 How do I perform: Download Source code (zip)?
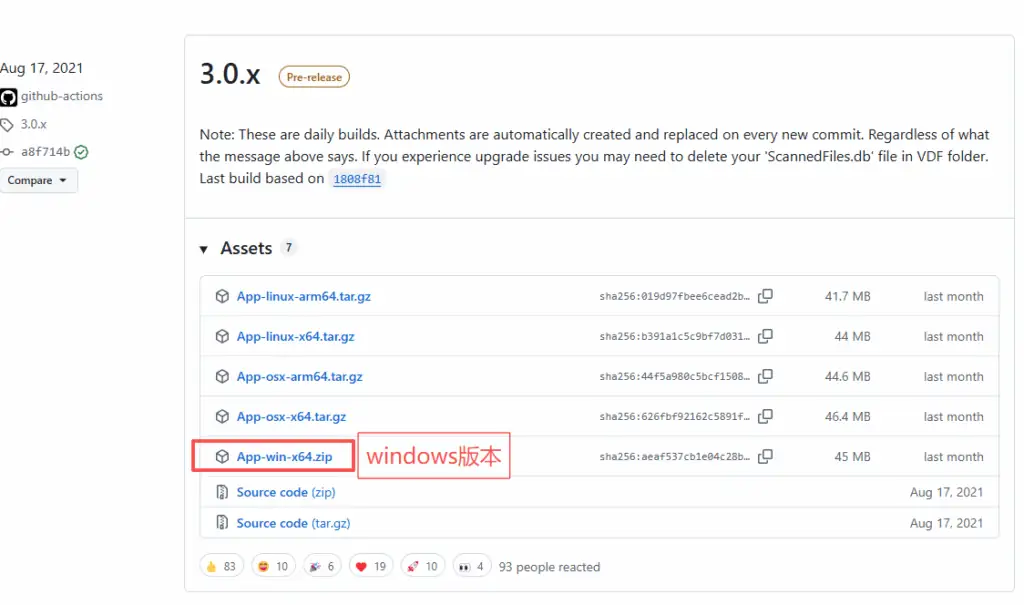coord(285,492)
